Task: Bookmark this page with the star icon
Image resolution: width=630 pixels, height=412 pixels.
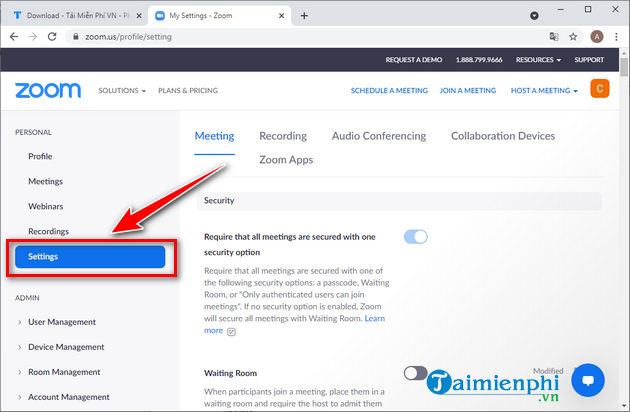Action: point(575,35)
